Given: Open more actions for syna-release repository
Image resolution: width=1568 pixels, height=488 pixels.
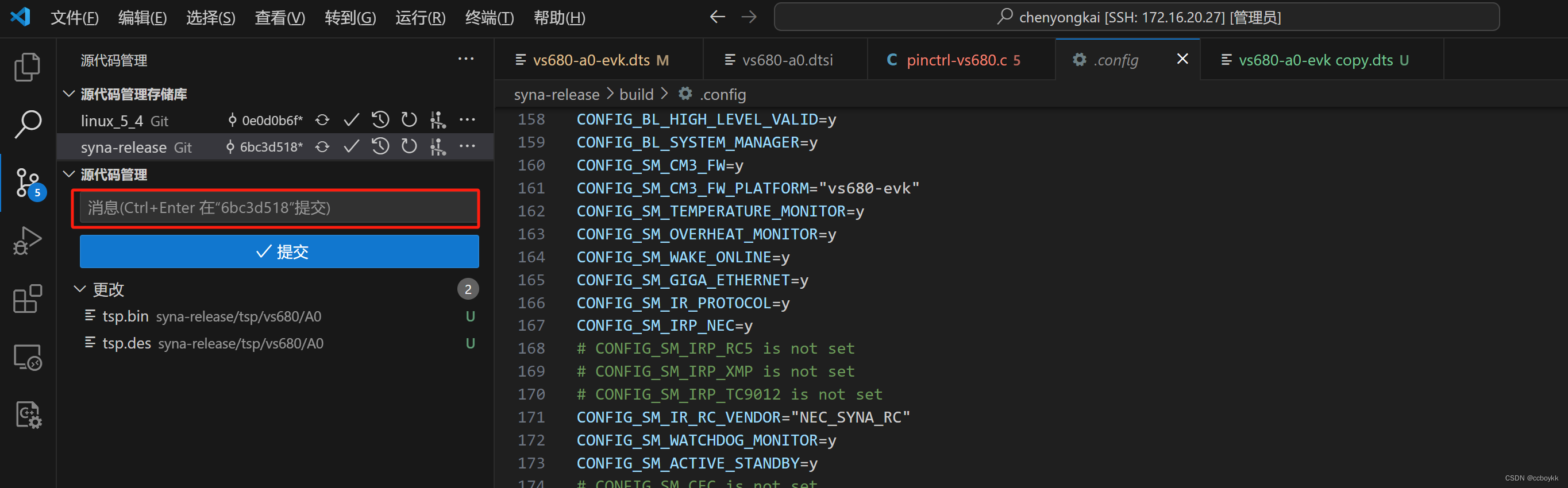Looking at the screenshot, I should click(x=467, y=146).
